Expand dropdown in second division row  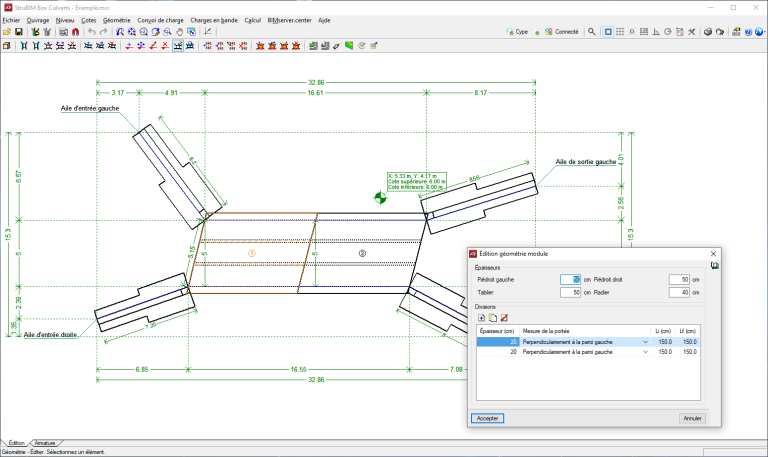645,352
